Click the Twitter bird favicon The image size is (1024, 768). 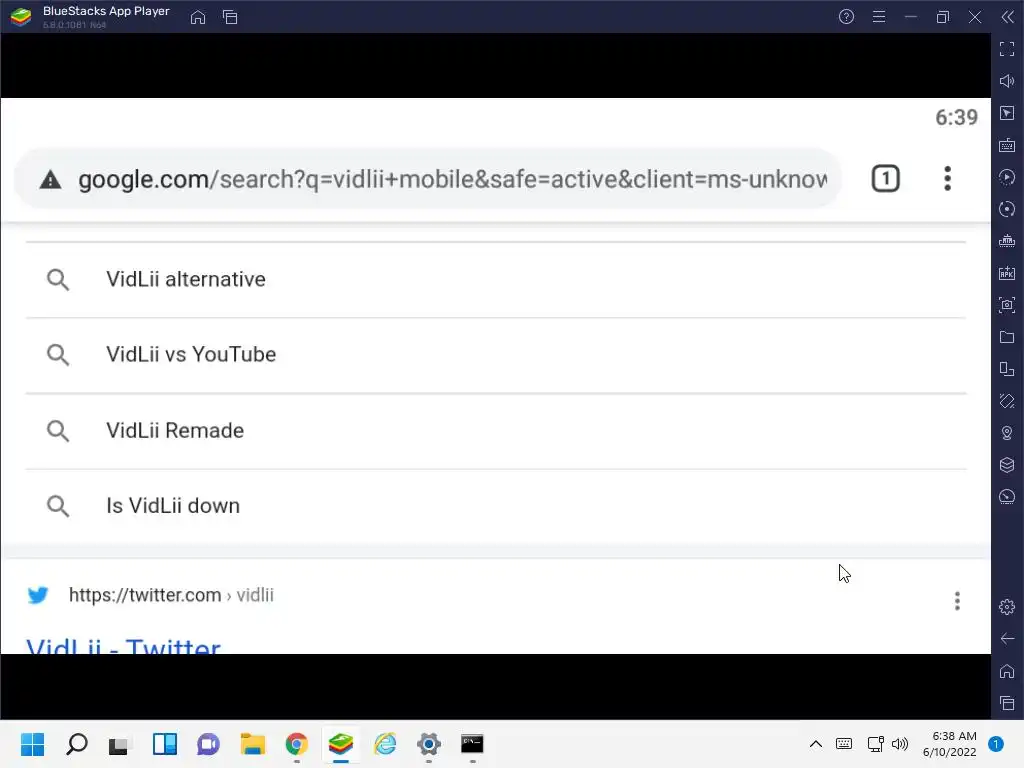click(38, 595)
